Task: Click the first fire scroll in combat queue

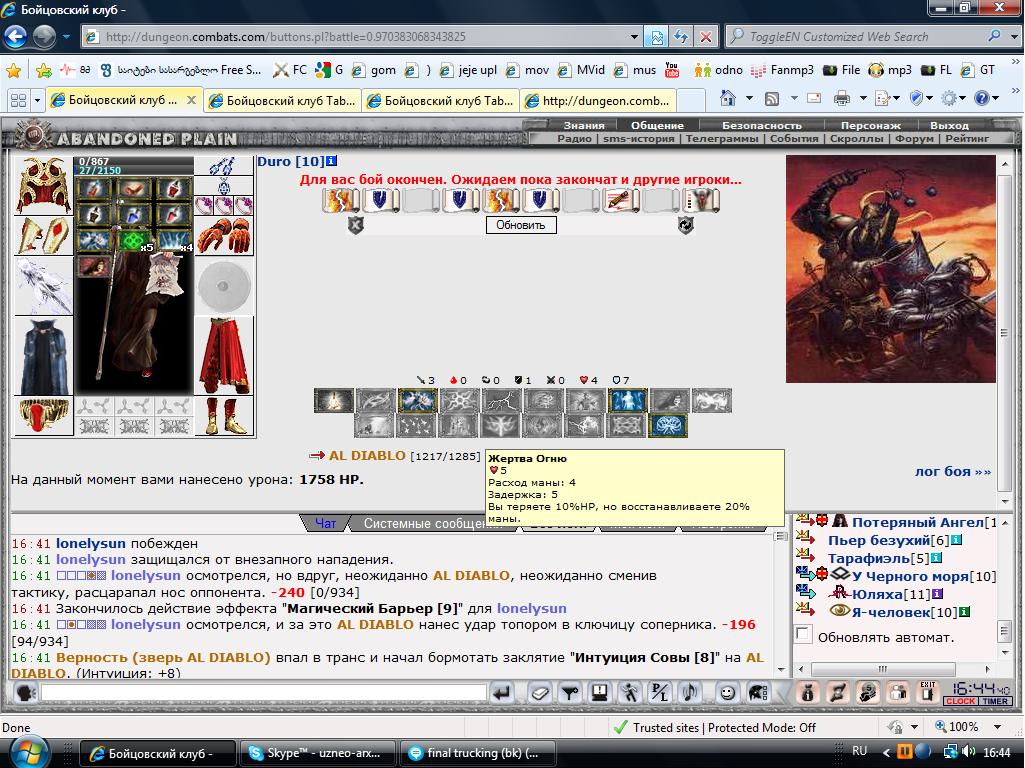Action: [x=341, y=200]
